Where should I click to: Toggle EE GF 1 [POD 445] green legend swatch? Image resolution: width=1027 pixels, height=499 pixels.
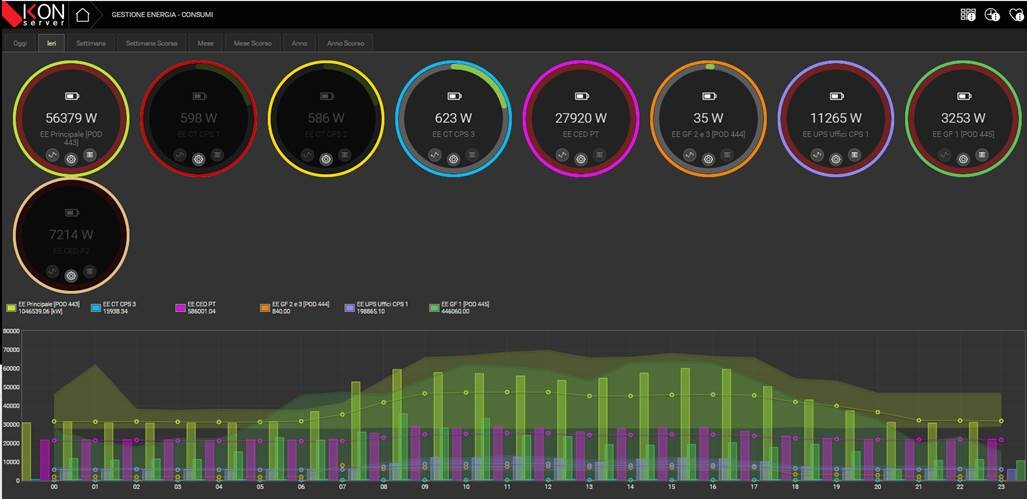click(x=434, y=308)
